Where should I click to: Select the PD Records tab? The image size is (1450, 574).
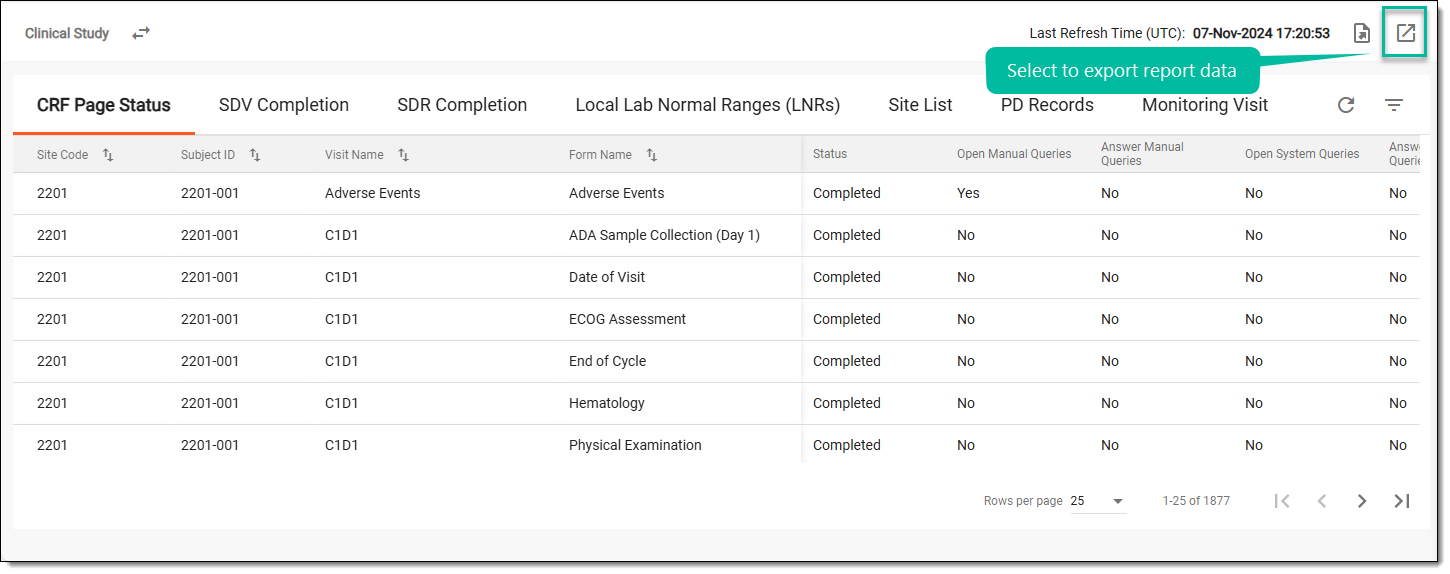tap(1047, 105)
